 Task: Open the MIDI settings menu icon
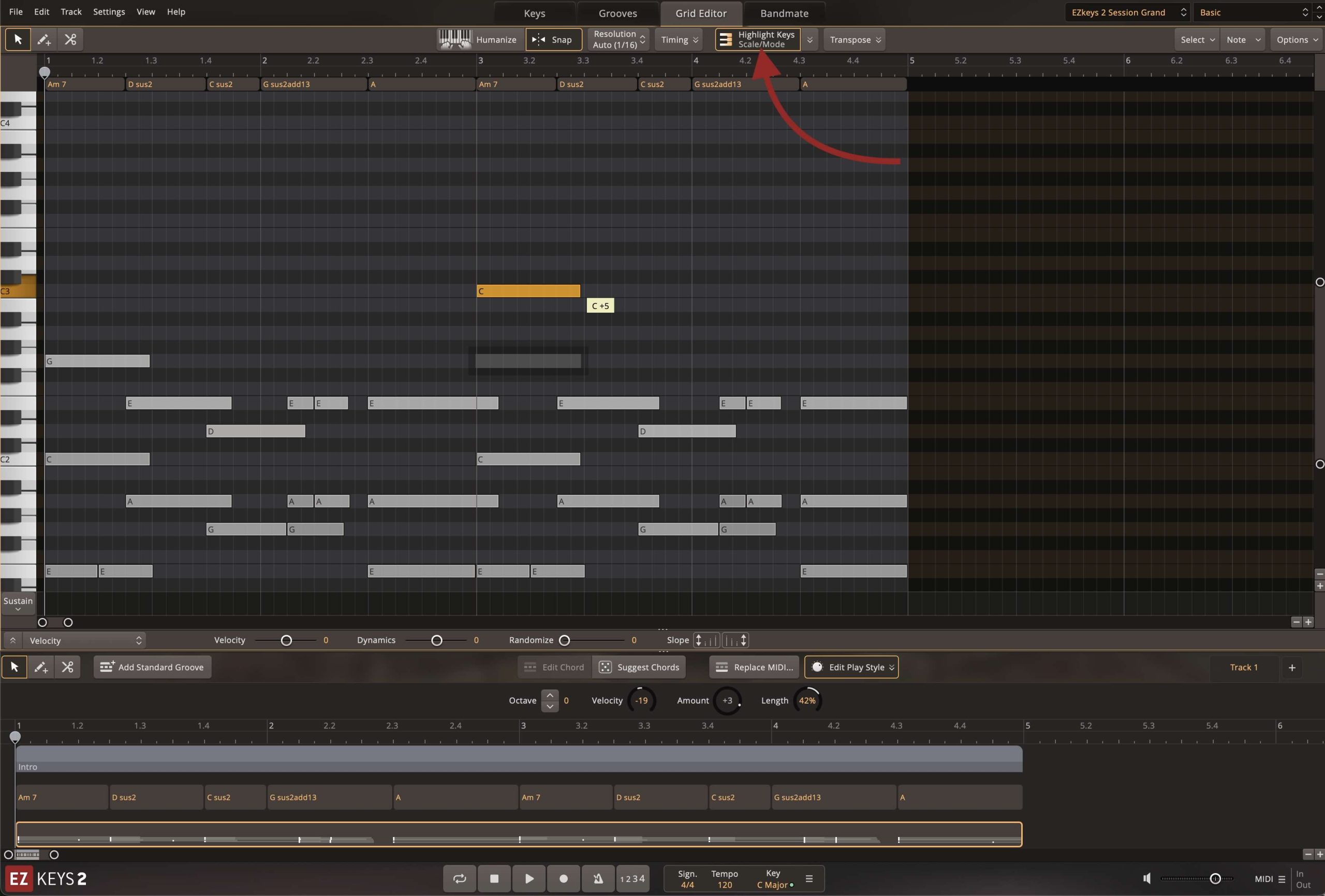point(1282,879)
